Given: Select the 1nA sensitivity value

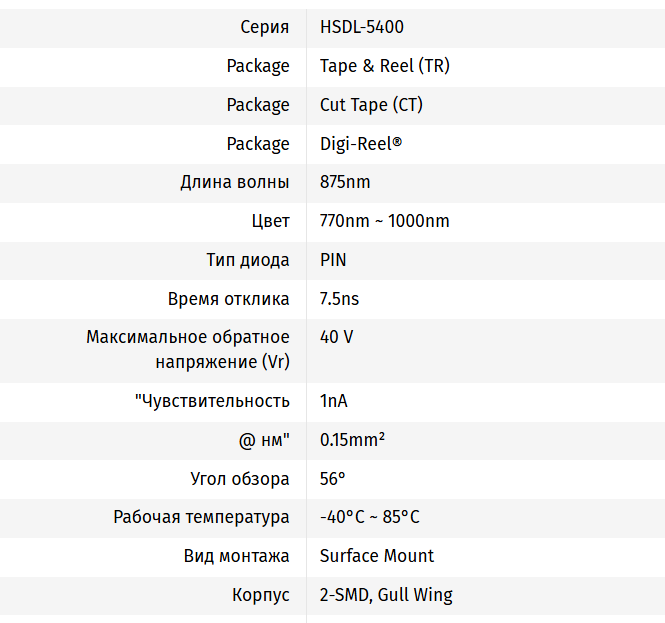Looking at the screenshot, I should click(333, 401).
